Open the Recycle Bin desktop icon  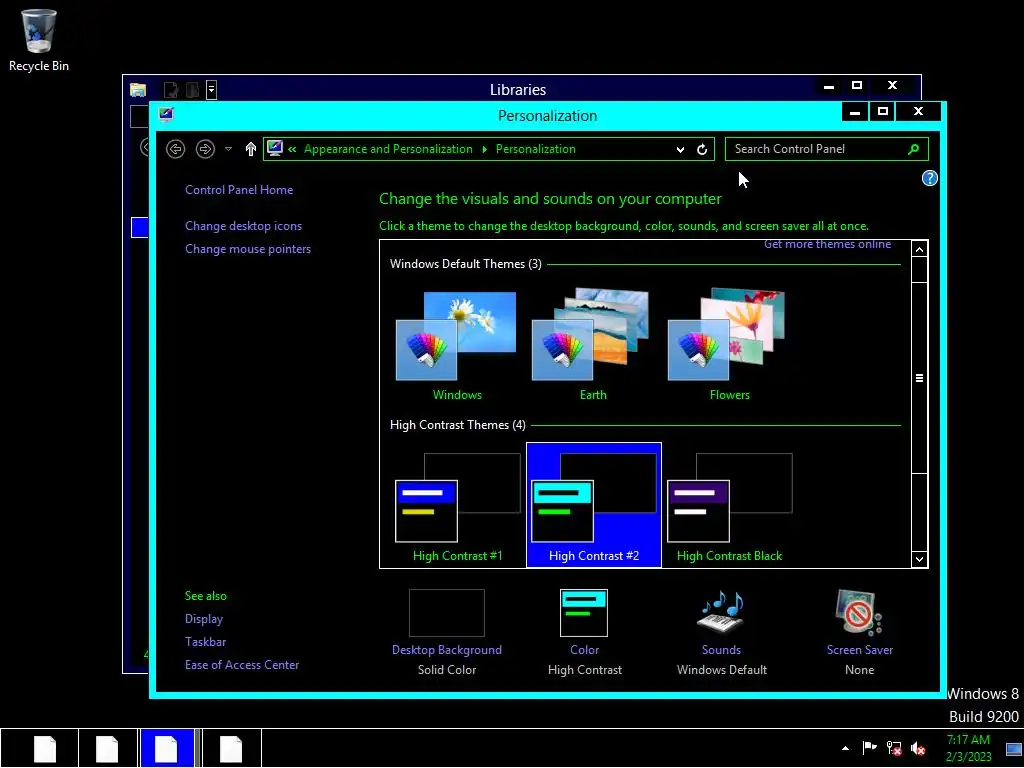(39, 40)
